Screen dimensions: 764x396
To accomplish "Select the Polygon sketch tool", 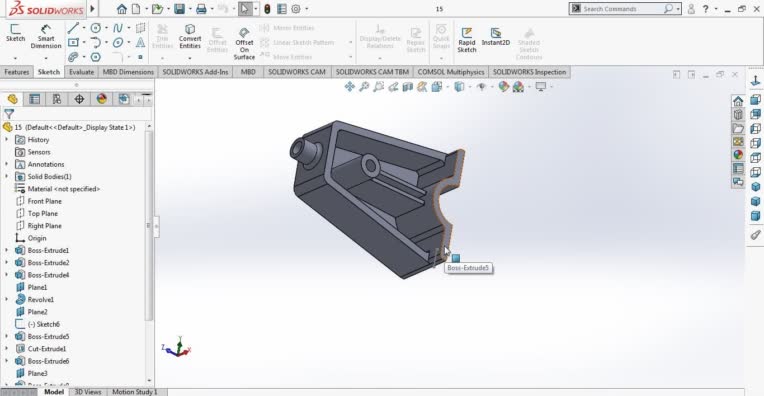I will point(96,57).
